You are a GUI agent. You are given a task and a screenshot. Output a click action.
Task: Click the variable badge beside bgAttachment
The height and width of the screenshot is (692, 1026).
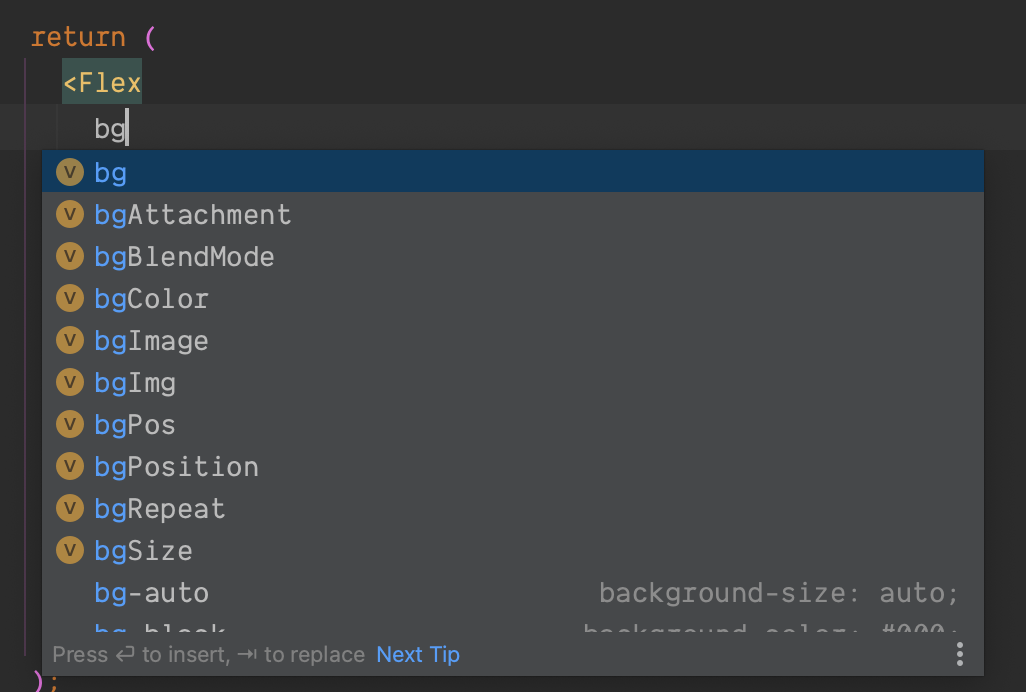click(69, 214)
